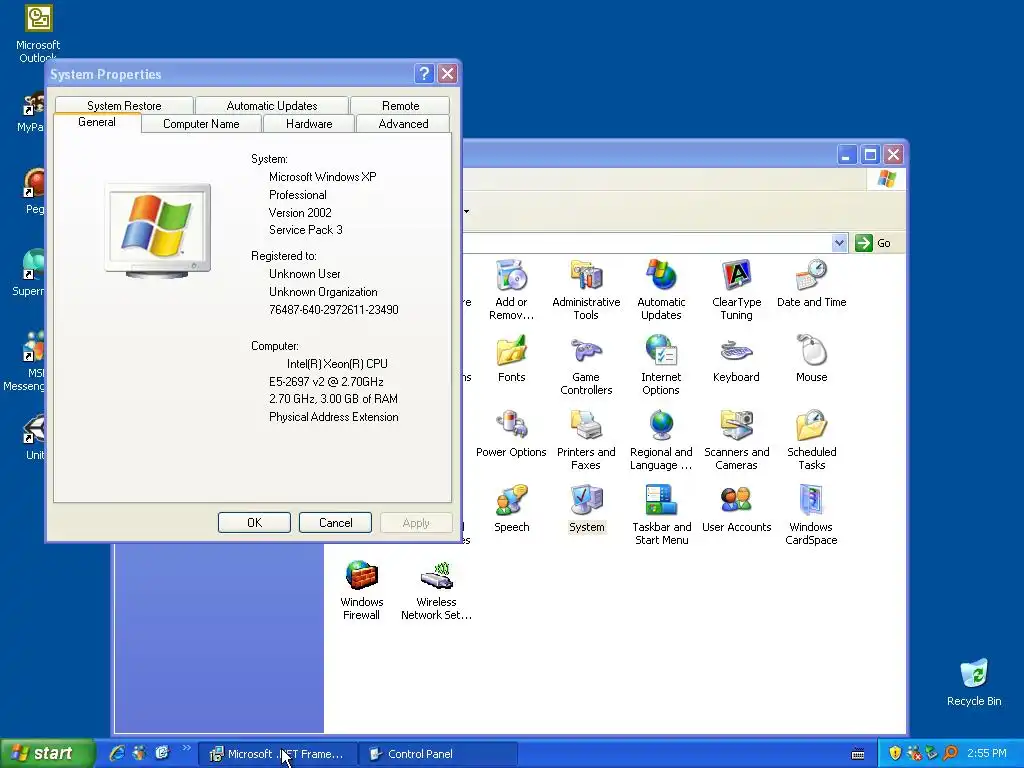Image resolution: width=1024 pixels, height=768 pixels.
Task: Open Internet Options icon
Action: 661,365
